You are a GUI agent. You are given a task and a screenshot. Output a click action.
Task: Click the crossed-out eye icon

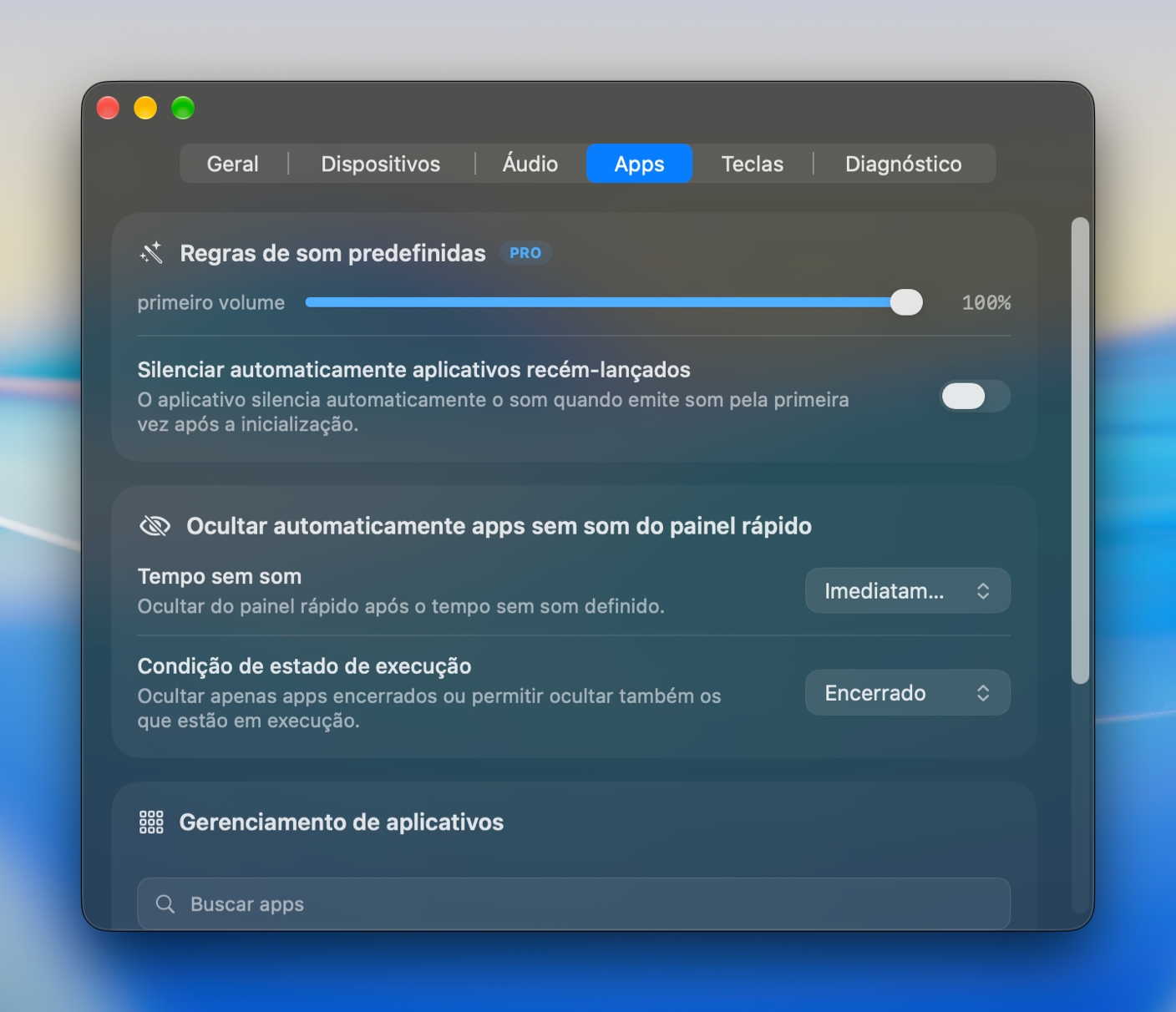pyautogui.click(x=155, y=526)
